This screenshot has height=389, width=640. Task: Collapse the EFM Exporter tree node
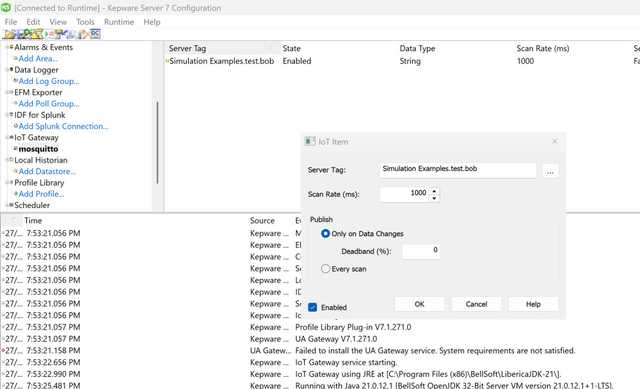[7, 92]
